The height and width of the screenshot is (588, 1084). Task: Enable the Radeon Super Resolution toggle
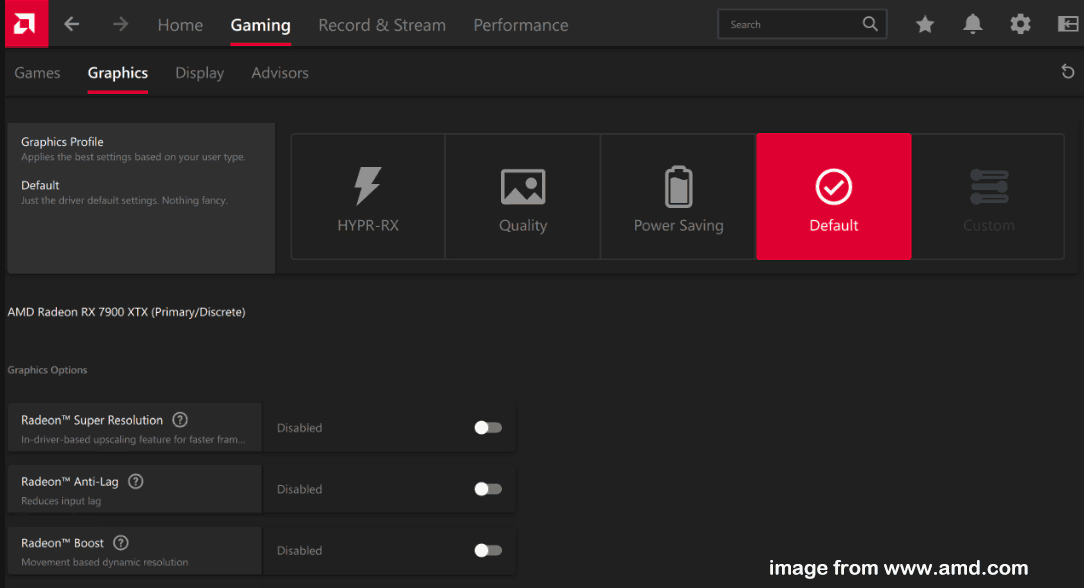click(x=487, y=427)
